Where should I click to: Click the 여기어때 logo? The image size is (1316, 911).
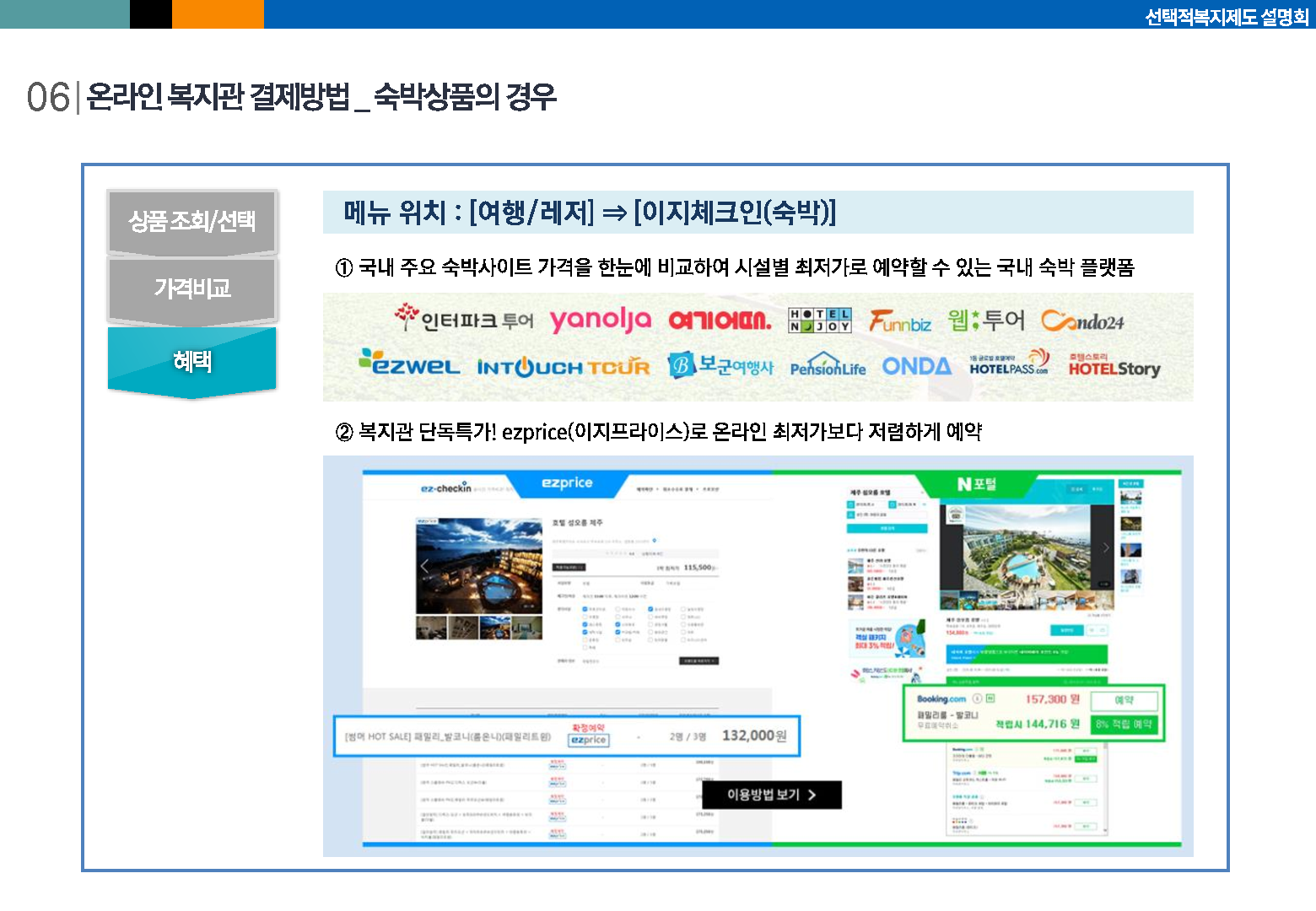[720, 320]
